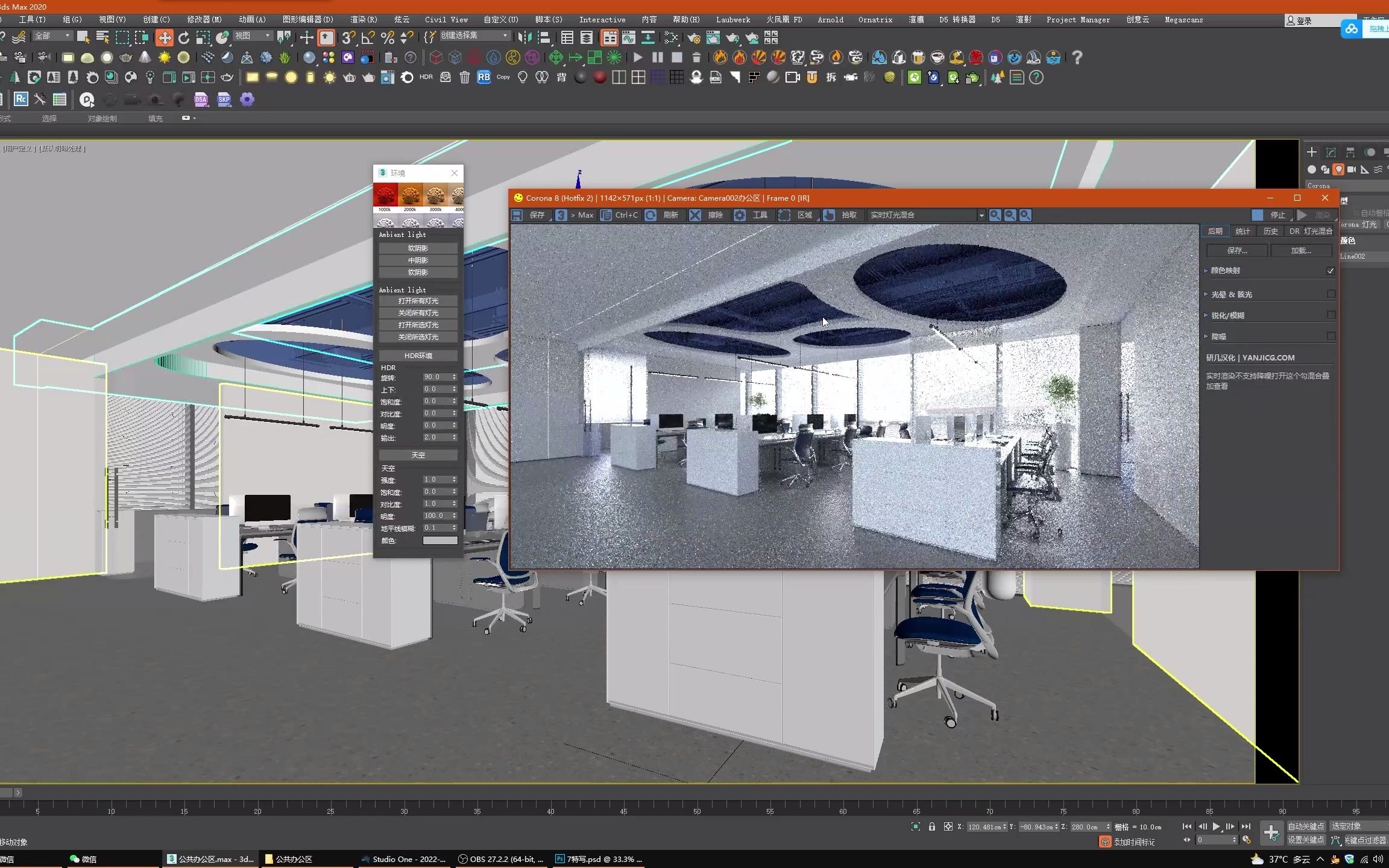Screen dimensions: 1389x868
Task: Toggle the Angle Snap tool
Action: [368, 37]
